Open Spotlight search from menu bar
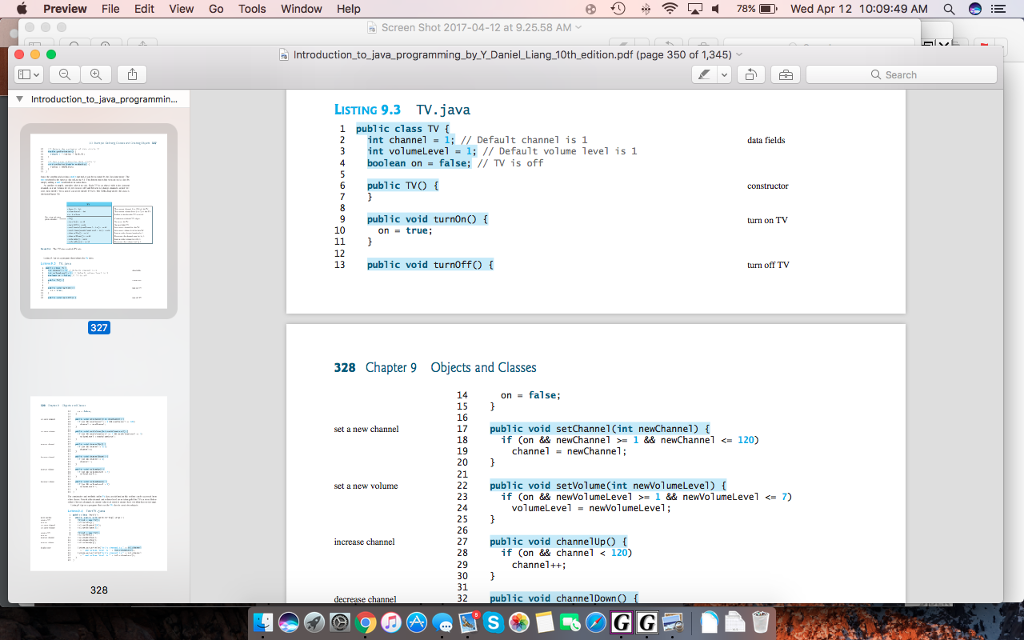This screenshot has width=1024, height=640. pos(948,8)
